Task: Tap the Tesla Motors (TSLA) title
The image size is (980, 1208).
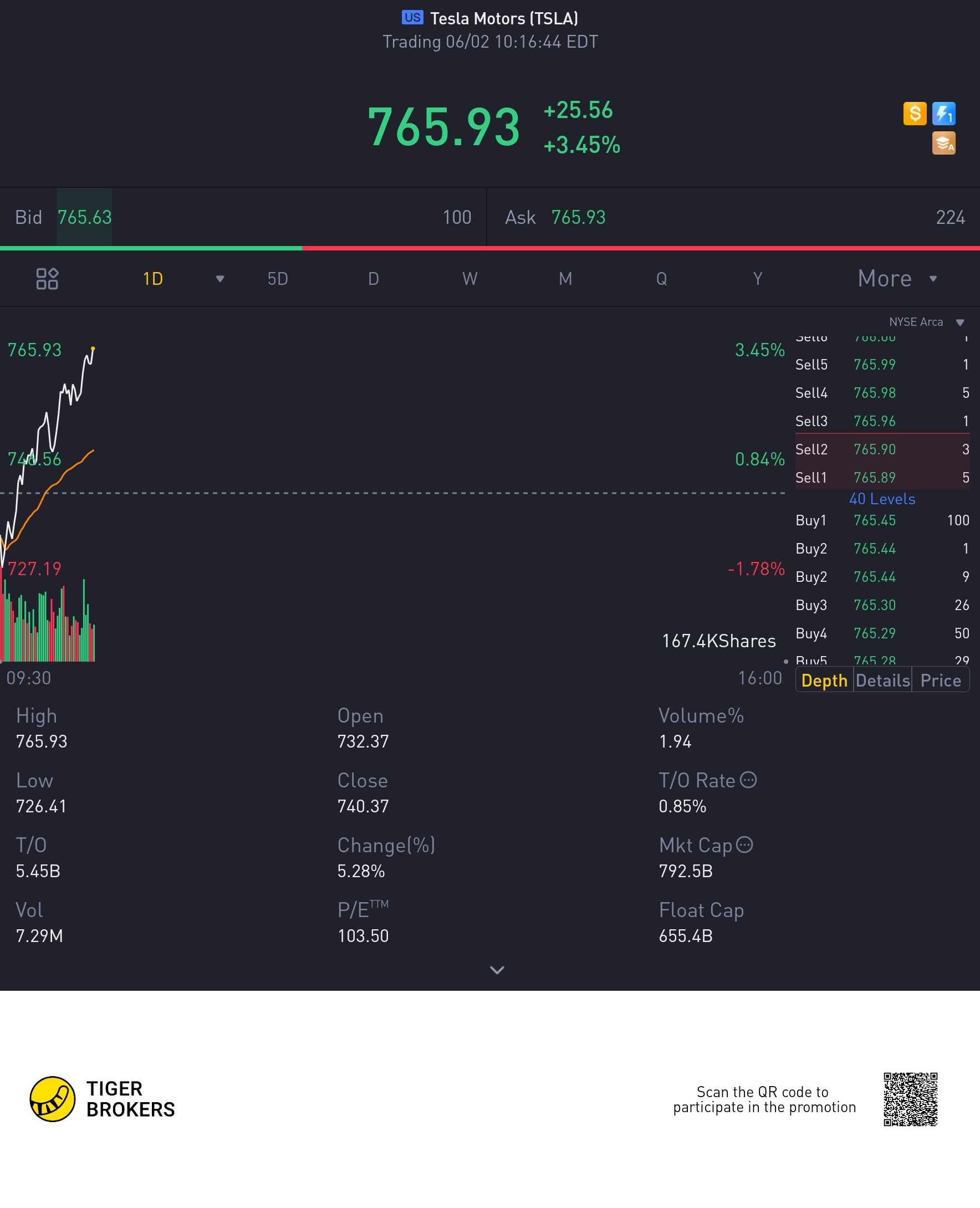Action: coord(504,19)
